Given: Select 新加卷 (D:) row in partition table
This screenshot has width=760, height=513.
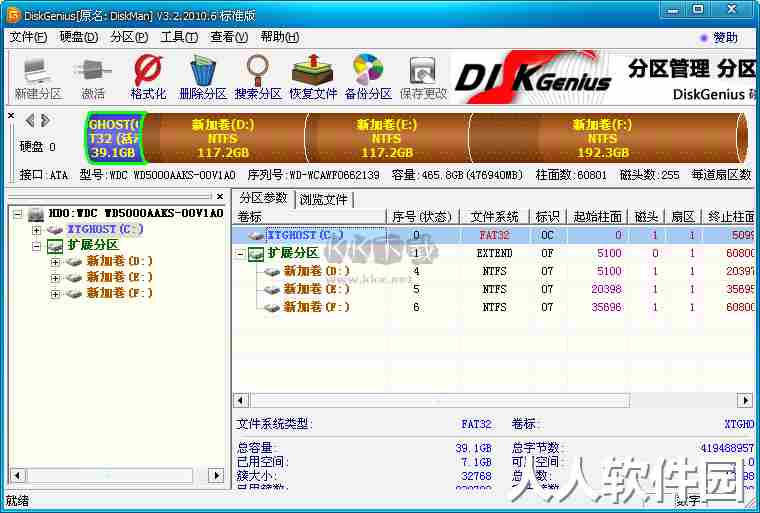Looking at the screenshot, I should 494,272.
